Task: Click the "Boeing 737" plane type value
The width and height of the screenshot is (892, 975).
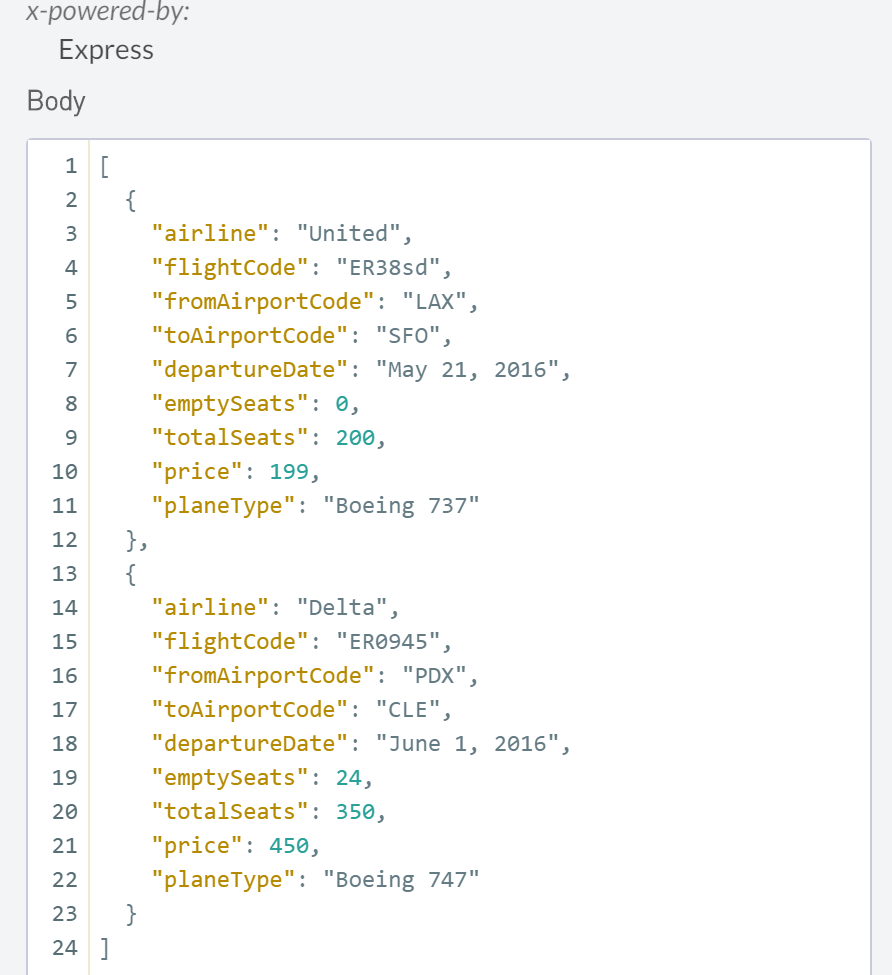Action: (x=401, y=505)
